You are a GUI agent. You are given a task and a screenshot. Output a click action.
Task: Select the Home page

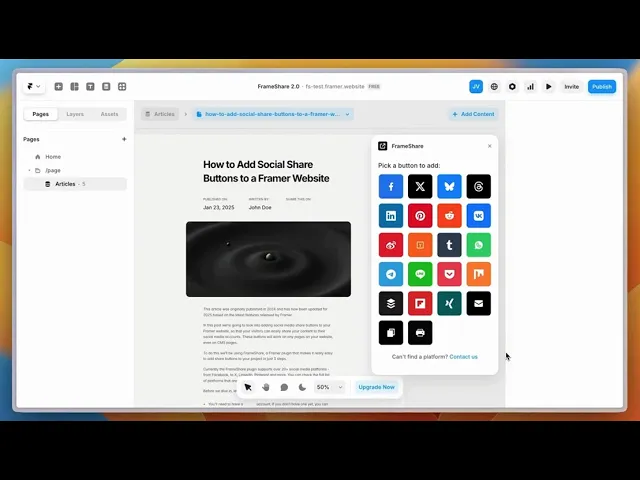point(53,157)
